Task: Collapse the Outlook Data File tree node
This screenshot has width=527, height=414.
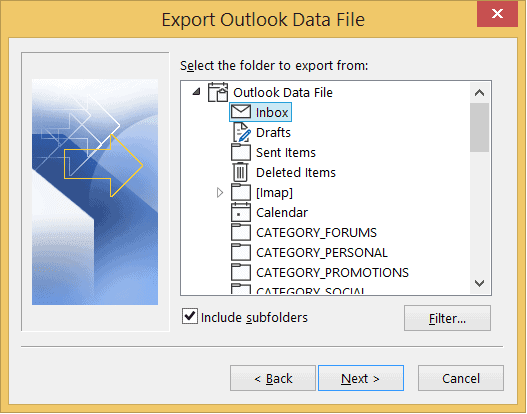Action: click(197, 91)
